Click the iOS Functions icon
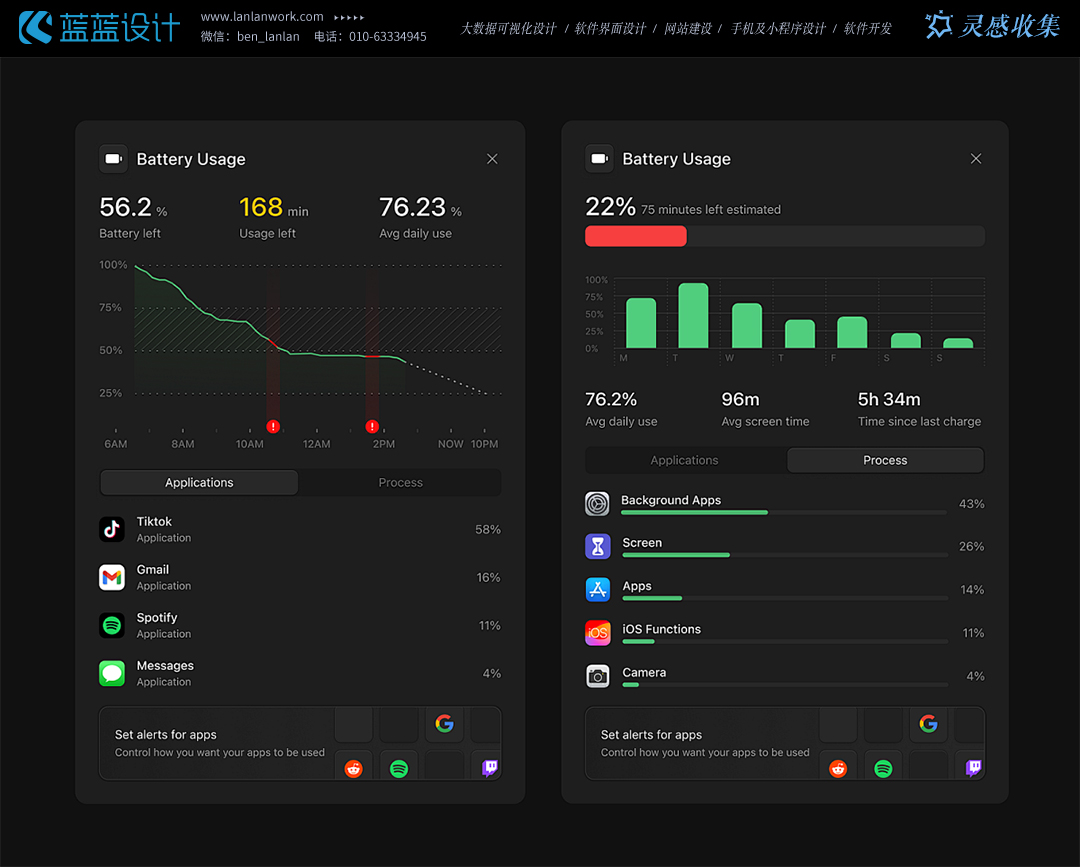Viewport: 1080px width, 867px height. pos(597,633)
